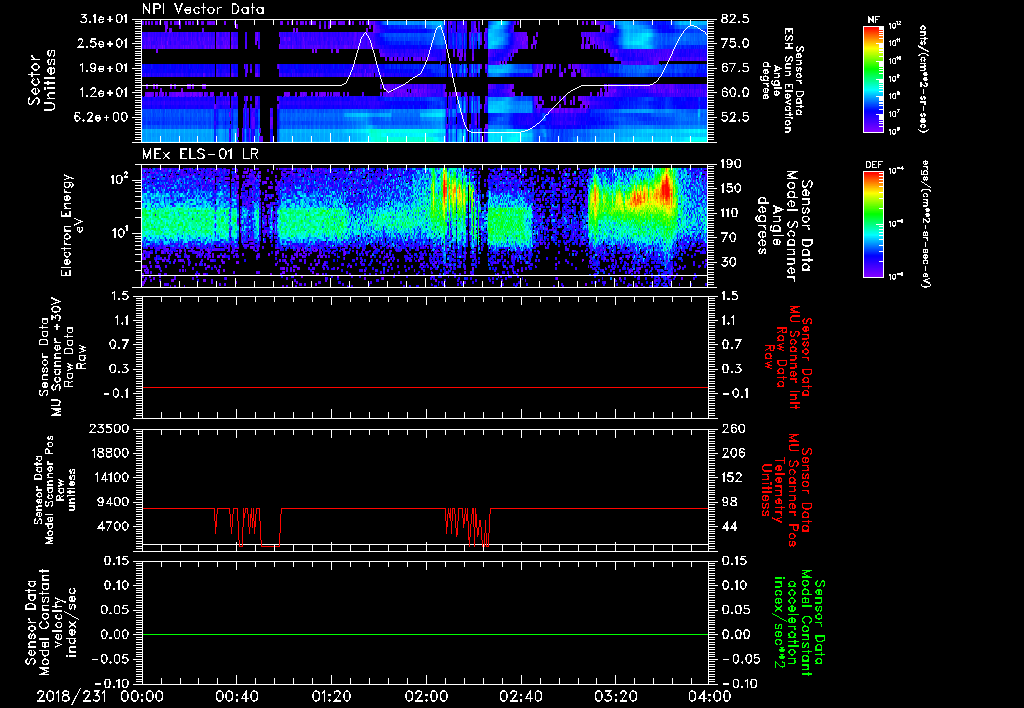Click the 'Electron Energy eV' axis title

point(74,225)
